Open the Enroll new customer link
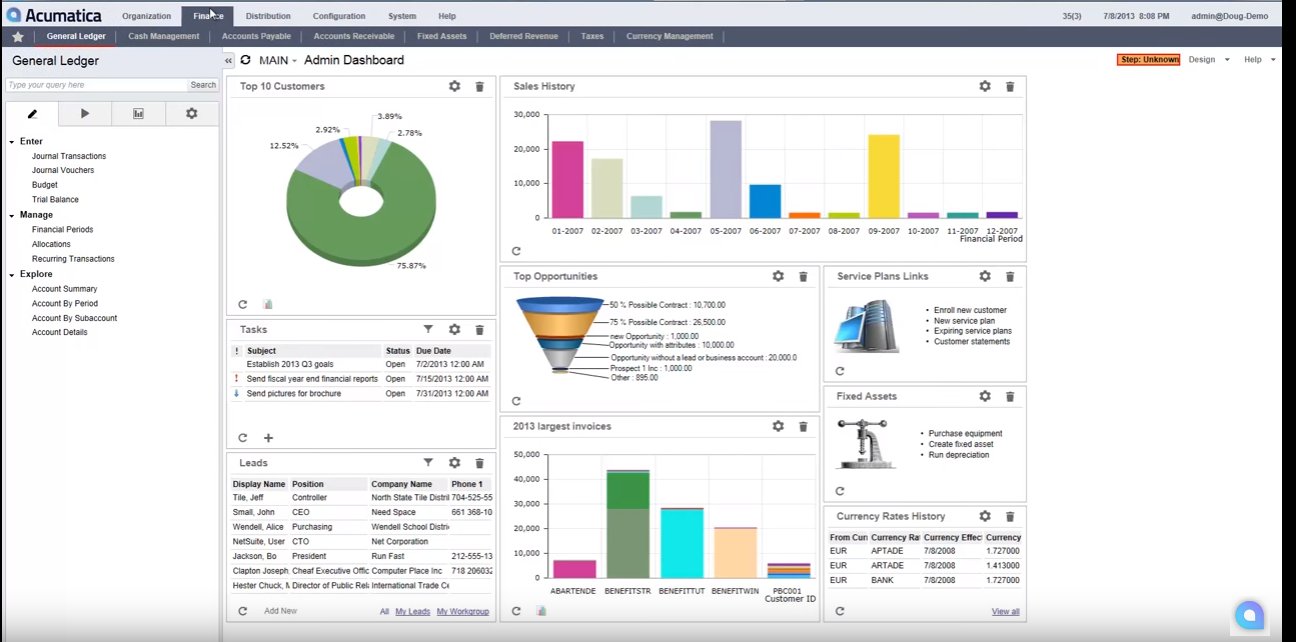Image resolution: width=1296 pixels, height=642 pixels. tap(970, 310)
